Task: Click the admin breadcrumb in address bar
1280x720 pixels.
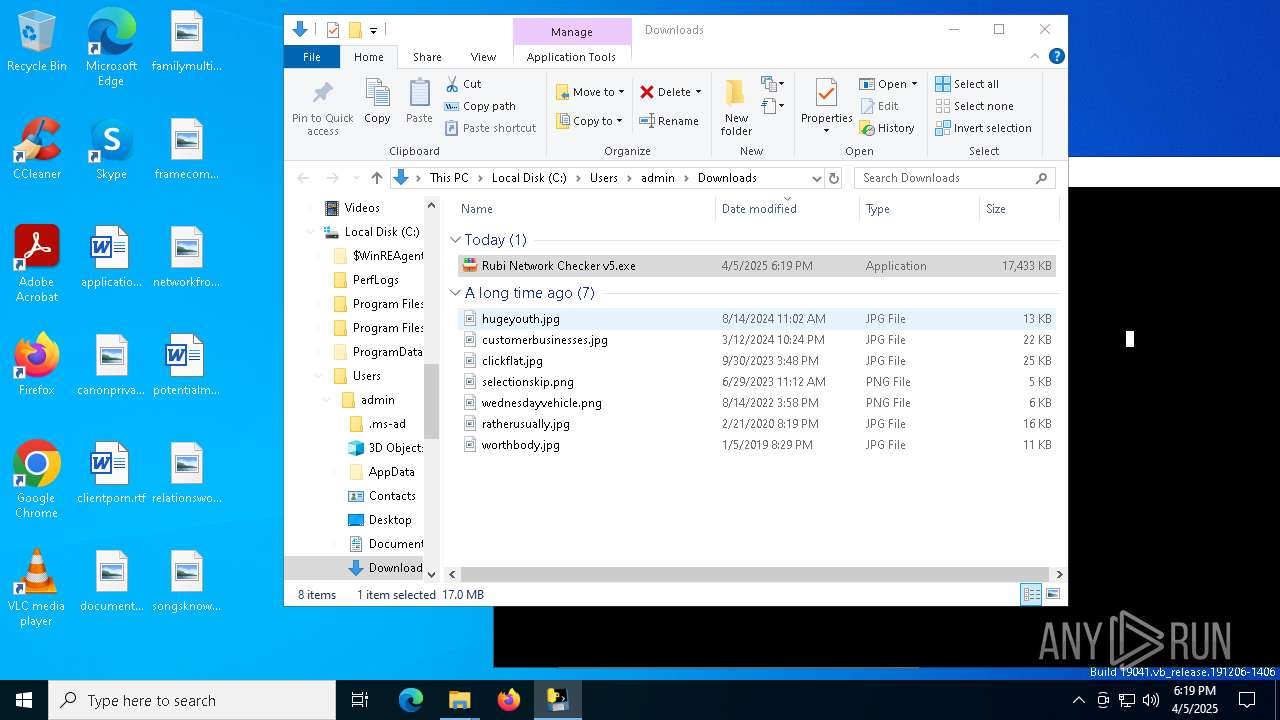Action: coord(658,178)
